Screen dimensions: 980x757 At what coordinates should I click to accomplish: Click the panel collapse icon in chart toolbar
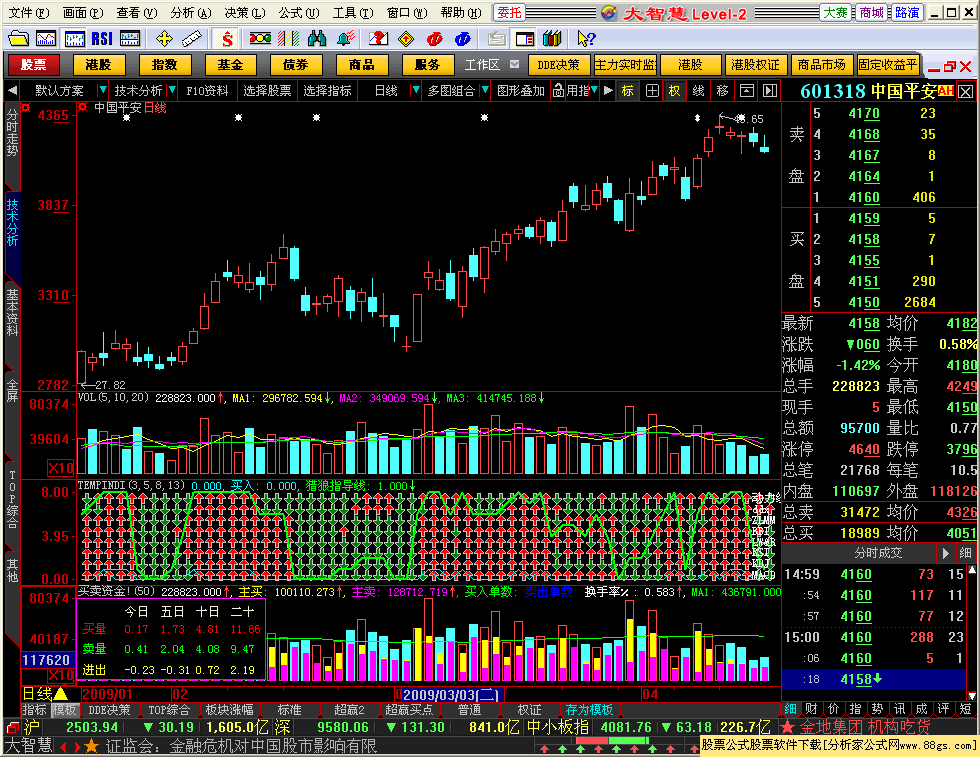(747, 91)
